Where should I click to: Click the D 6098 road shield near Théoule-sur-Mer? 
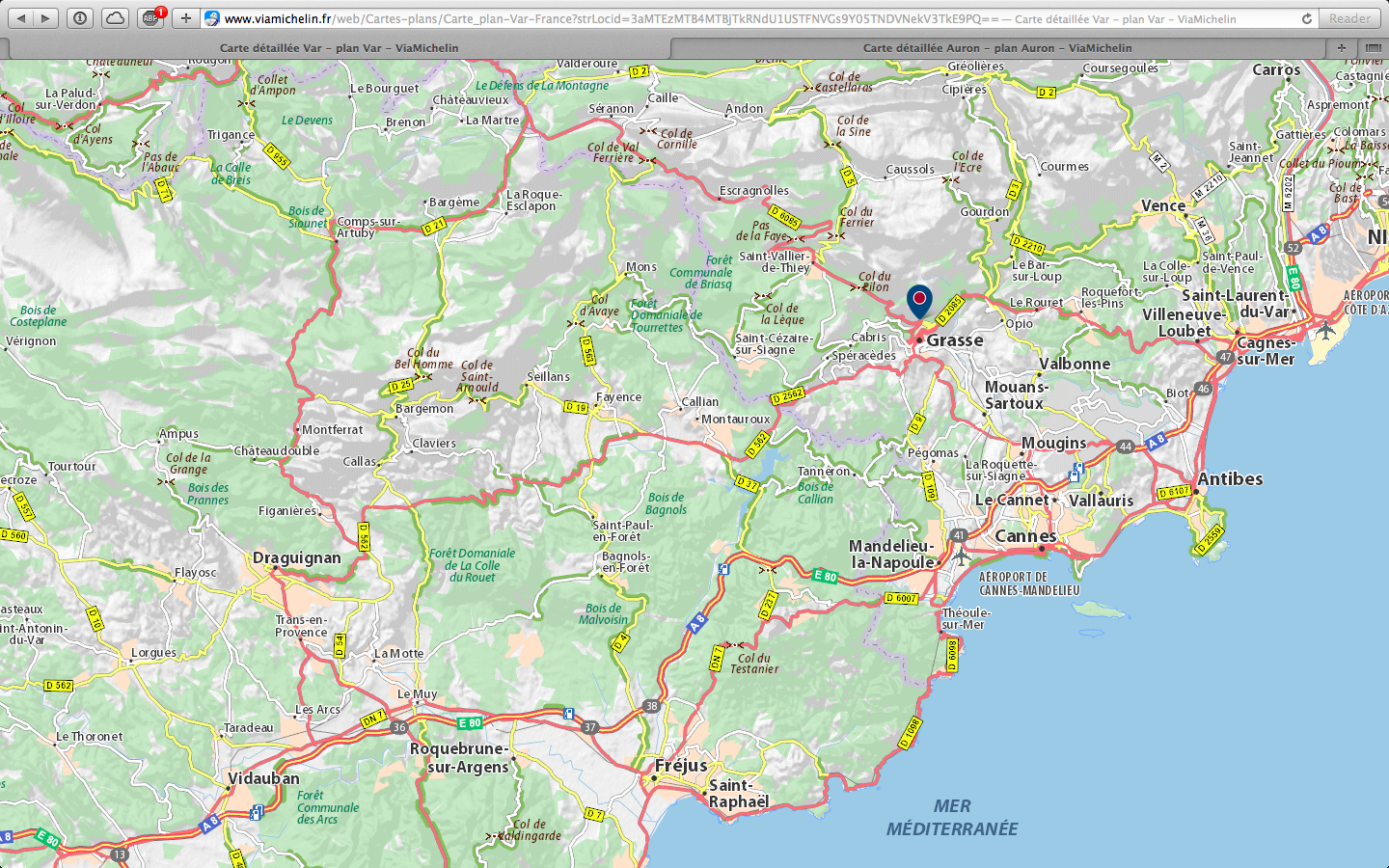[953, 655]
